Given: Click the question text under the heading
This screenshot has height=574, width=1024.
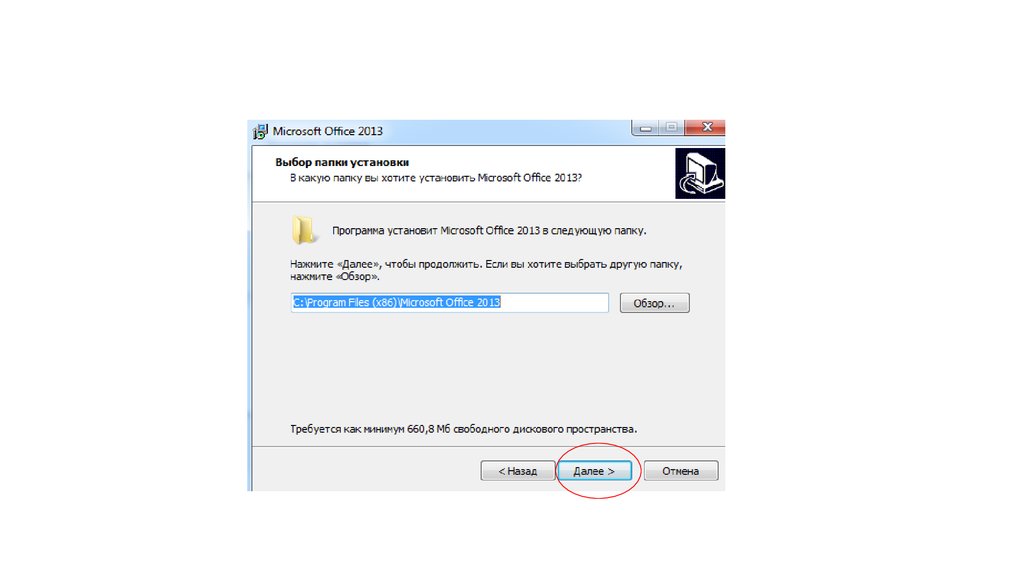Looking at the screenshot, I should 436,178.
